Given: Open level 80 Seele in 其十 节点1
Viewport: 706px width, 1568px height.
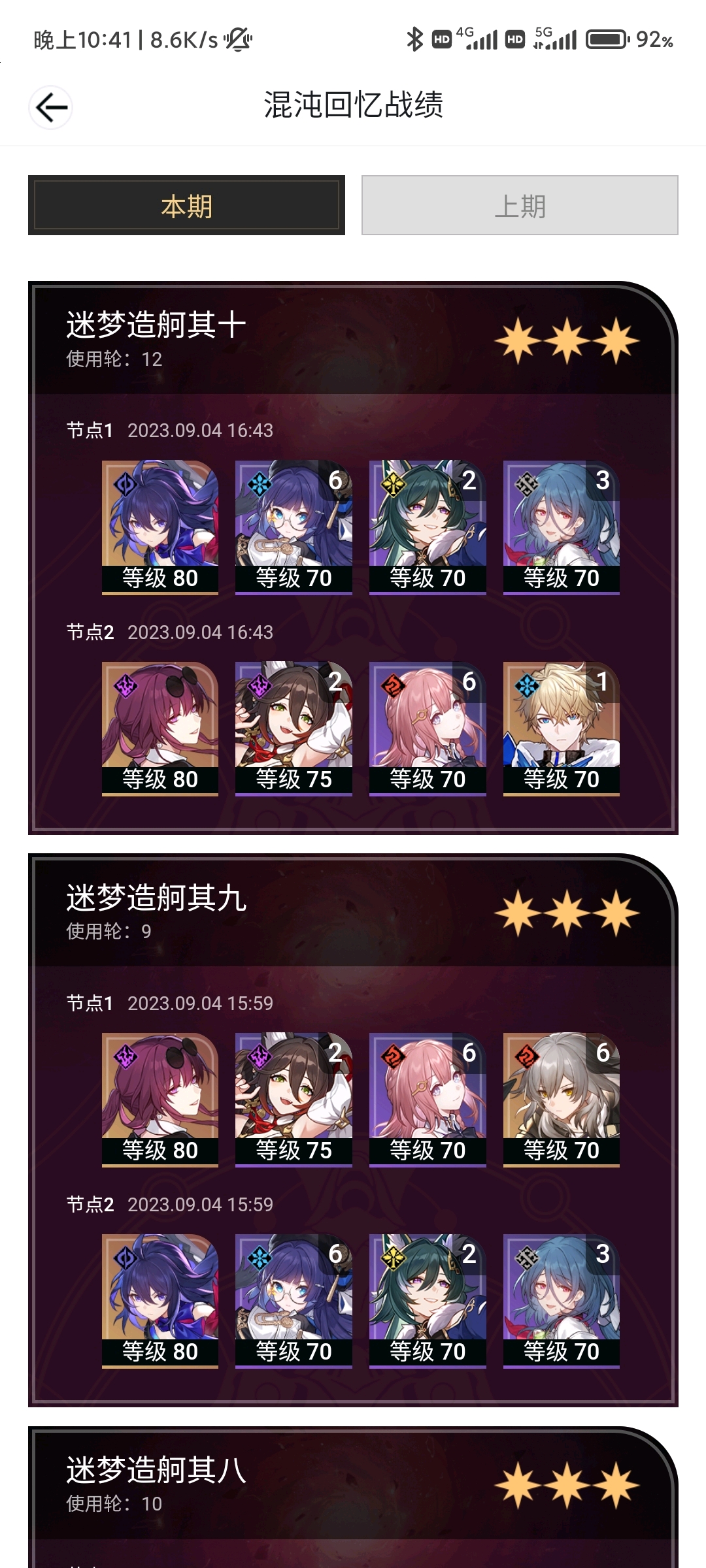Looking at the screenshot, I should click(x=160, y=527).
